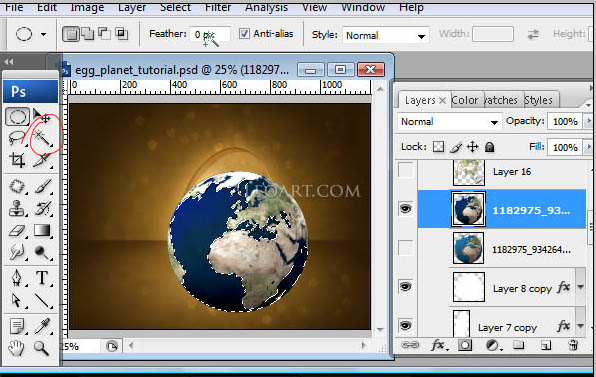Open the Analysis menu
This screenshot has height=377, width=596.
pos(266,7)
